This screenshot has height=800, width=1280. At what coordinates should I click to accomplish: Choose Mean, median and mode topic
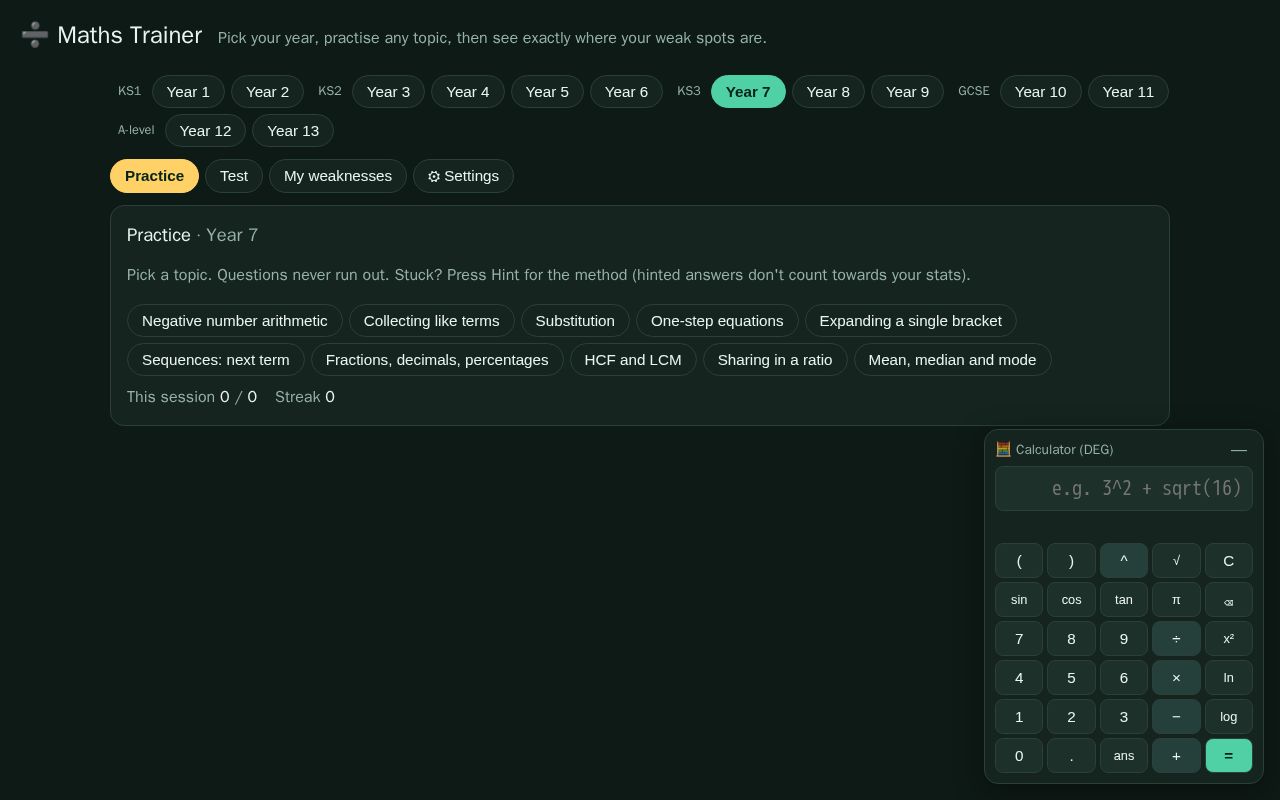[x=952, y=360]
